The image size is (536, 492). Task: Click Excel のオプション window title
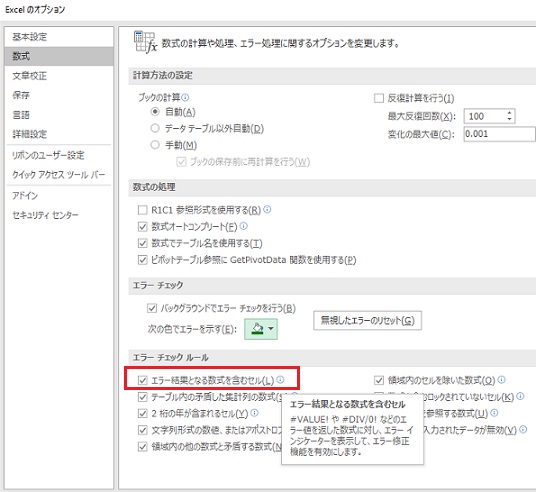point(35,10)
